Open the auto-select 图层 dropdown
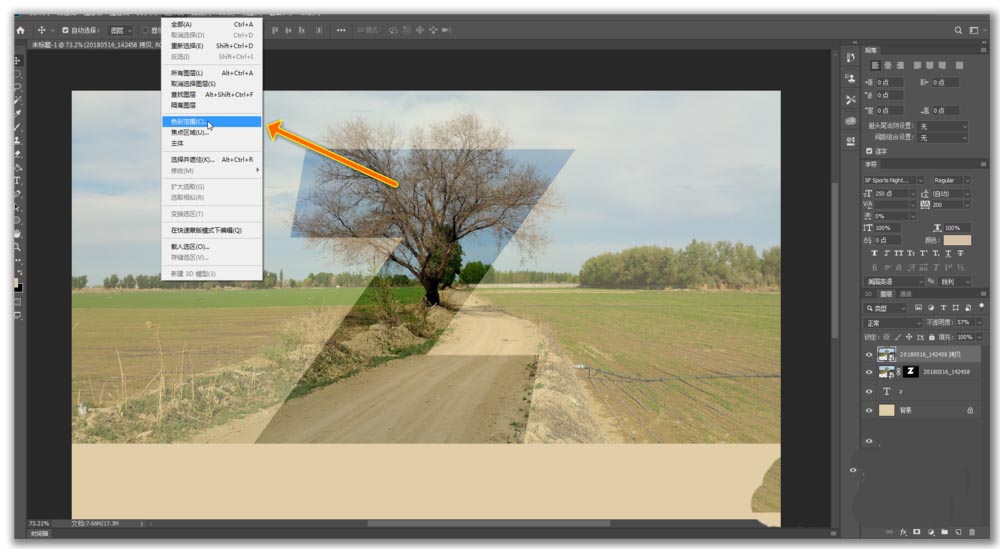The width and height of the screenshot is (1000, 549). point(121,30)
